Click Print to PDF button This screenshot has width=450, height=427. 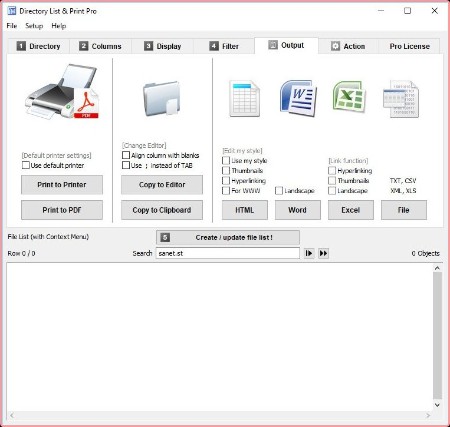(x=62, y=210)
